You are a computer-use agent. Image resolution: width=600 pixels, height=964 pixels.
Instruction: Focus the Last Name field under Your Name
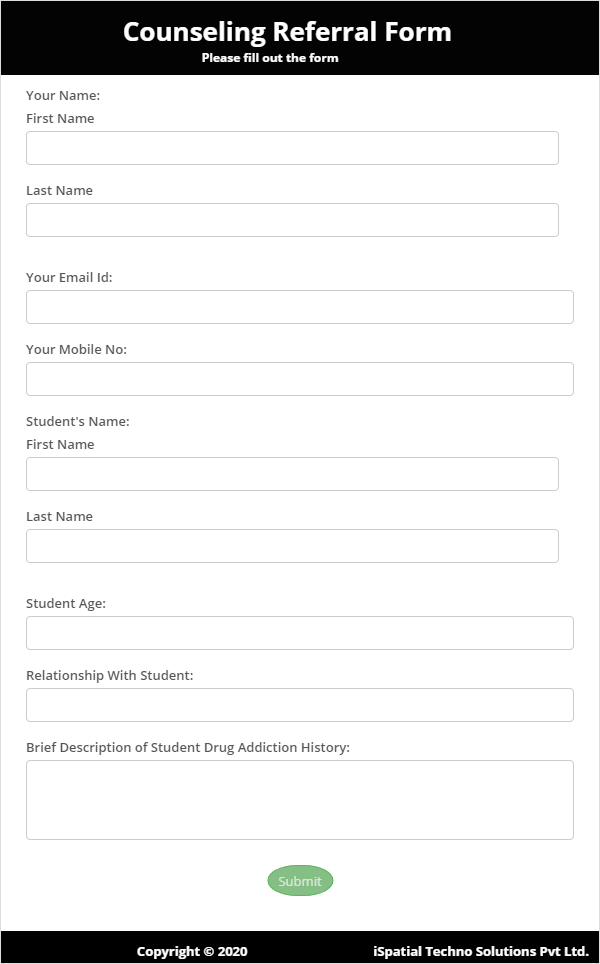pos(292,220)
